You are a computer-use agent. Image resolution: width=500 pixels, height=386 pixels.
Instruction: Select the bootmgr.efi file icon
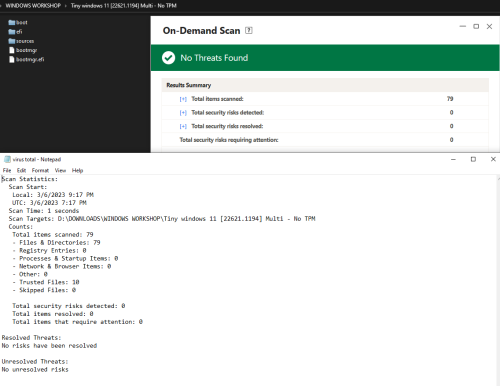(x=12, y=59)
